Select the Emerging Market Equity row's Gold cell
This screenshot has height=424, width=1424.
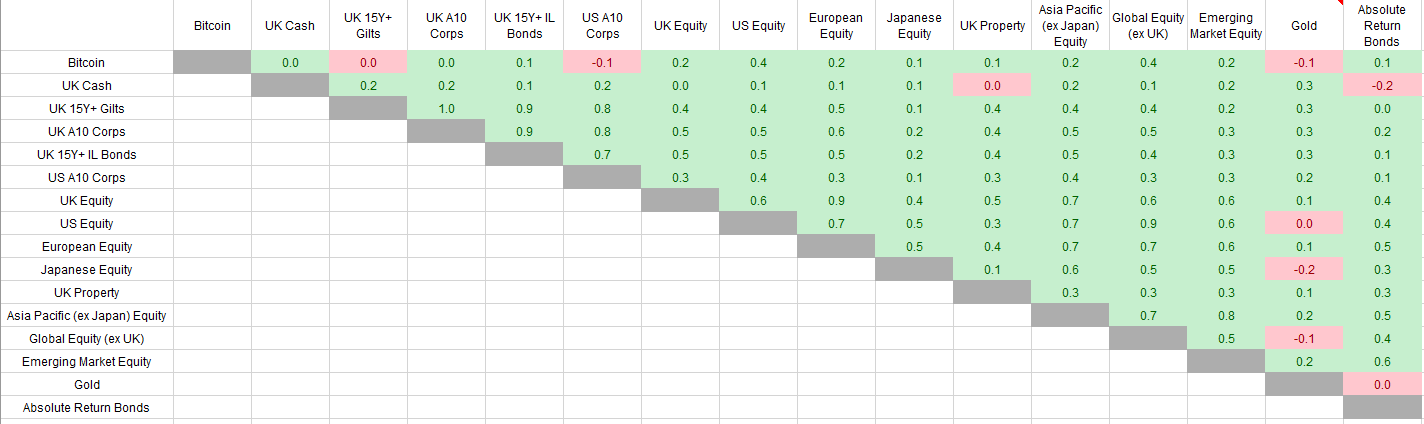click(x=1303, y=361)
